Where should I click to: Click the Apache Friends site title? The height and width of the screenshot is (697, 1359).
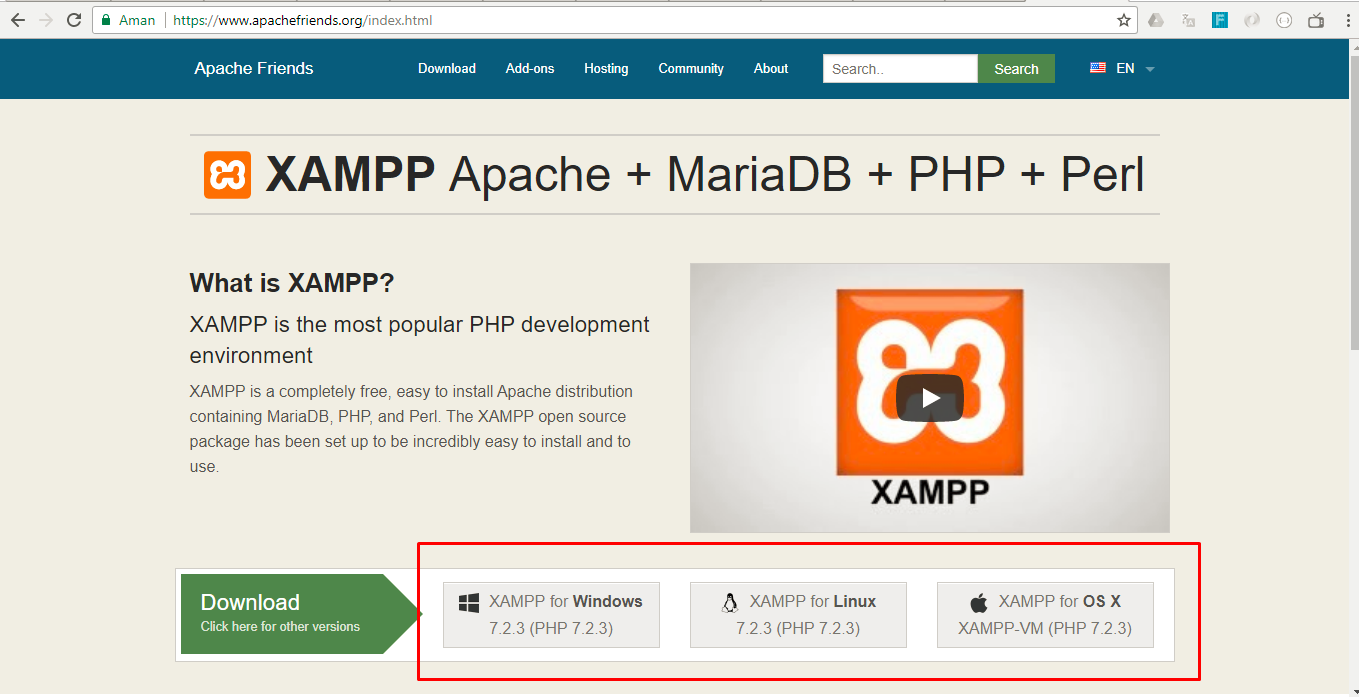(254, 68)
